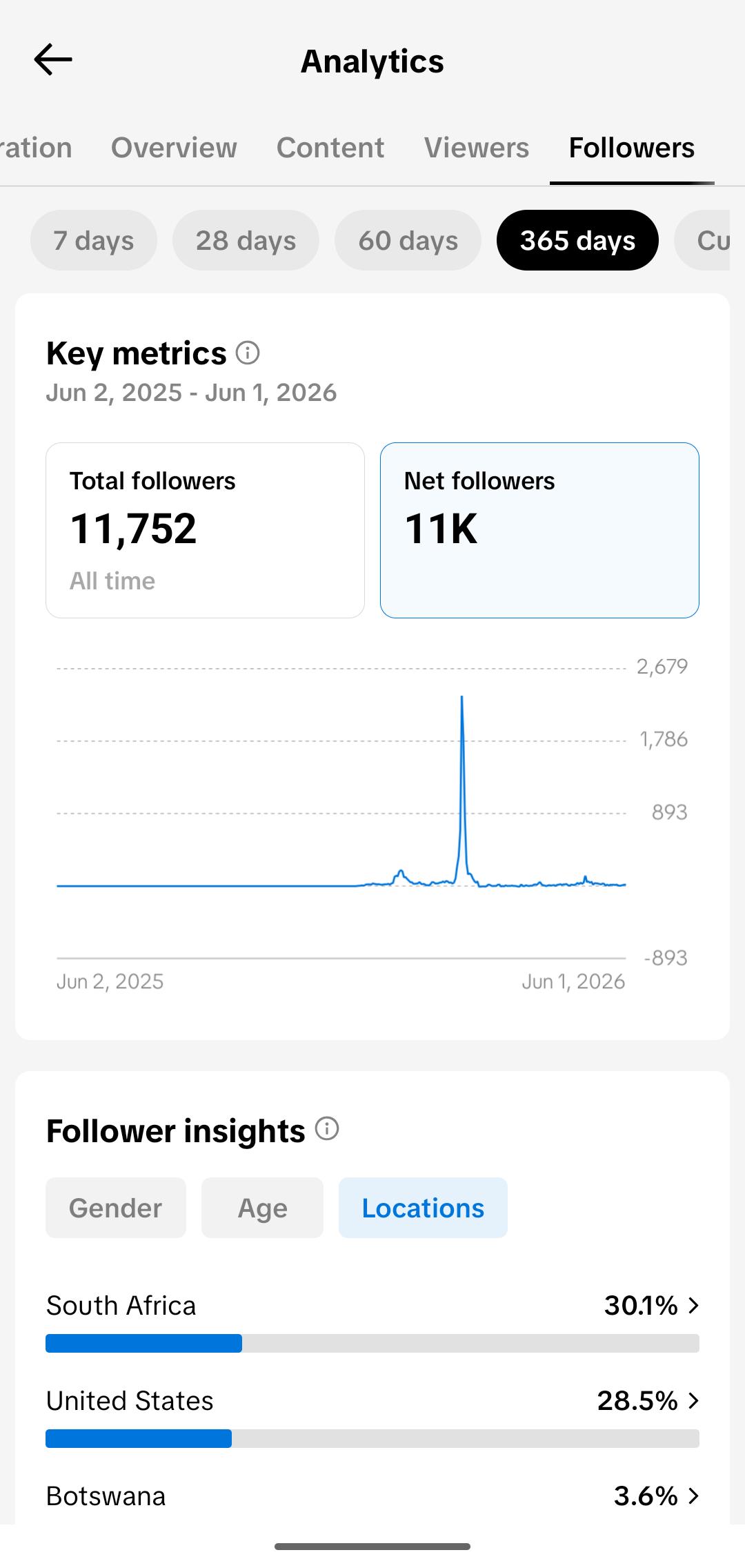Select the 365 days range

577,240
